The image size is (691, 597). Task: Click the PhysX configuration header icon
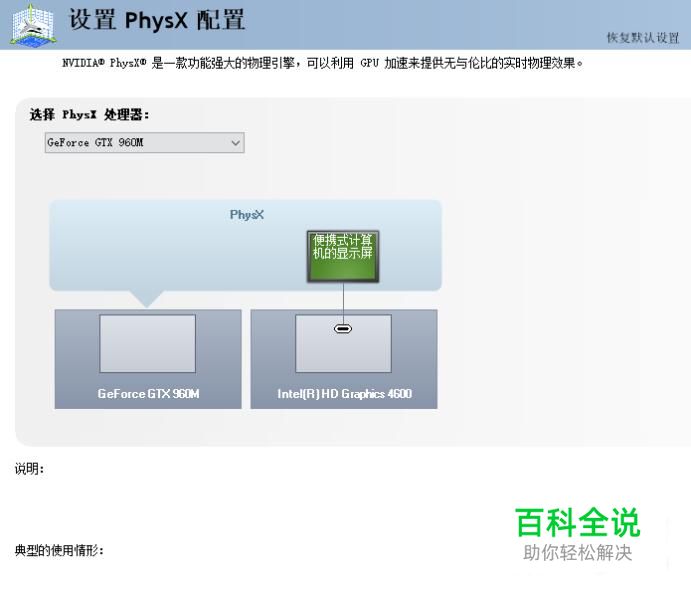33,26
